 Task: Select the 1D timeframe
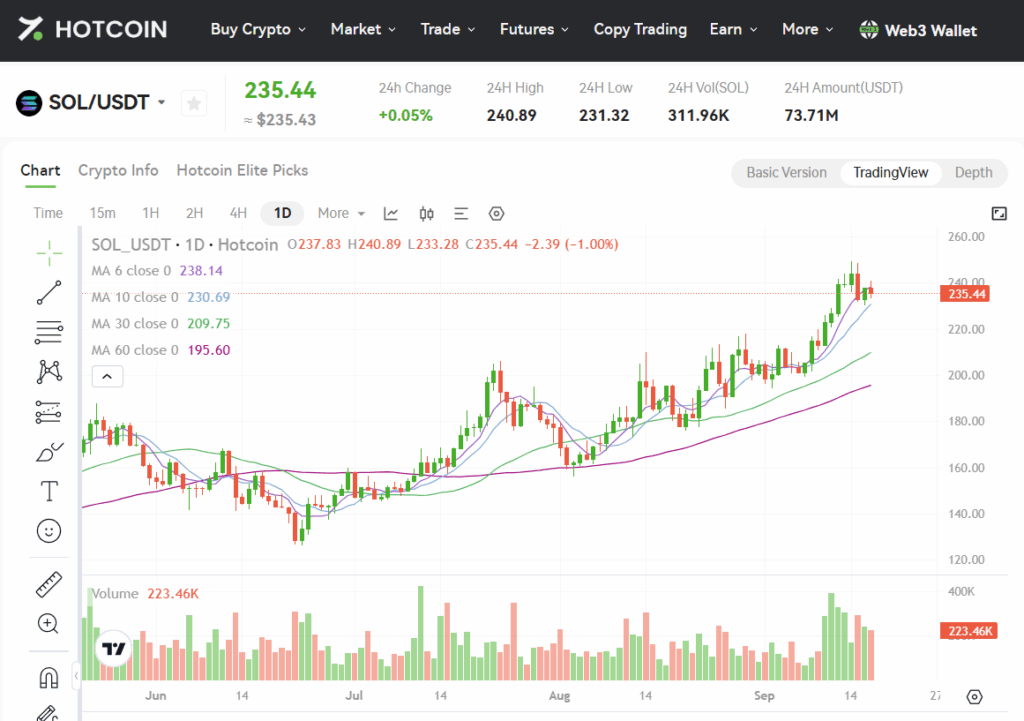tap(282, 213)
